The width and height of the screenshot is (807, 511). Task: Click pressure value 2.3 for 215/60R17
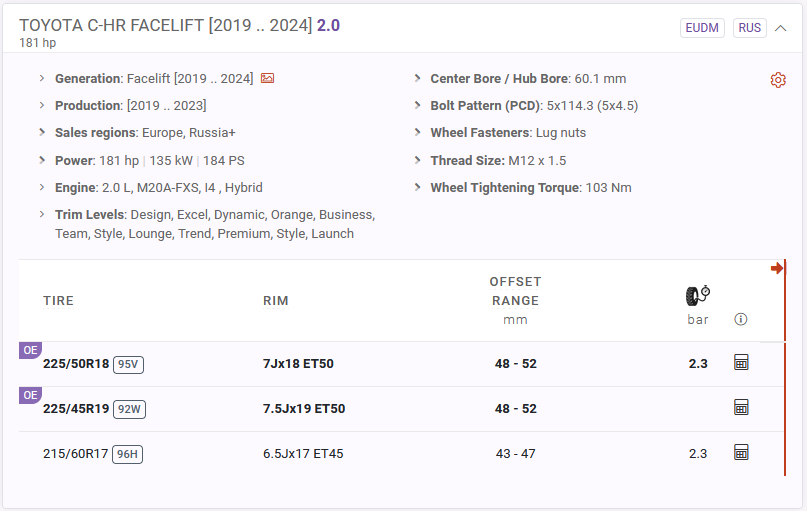point(697,453)
